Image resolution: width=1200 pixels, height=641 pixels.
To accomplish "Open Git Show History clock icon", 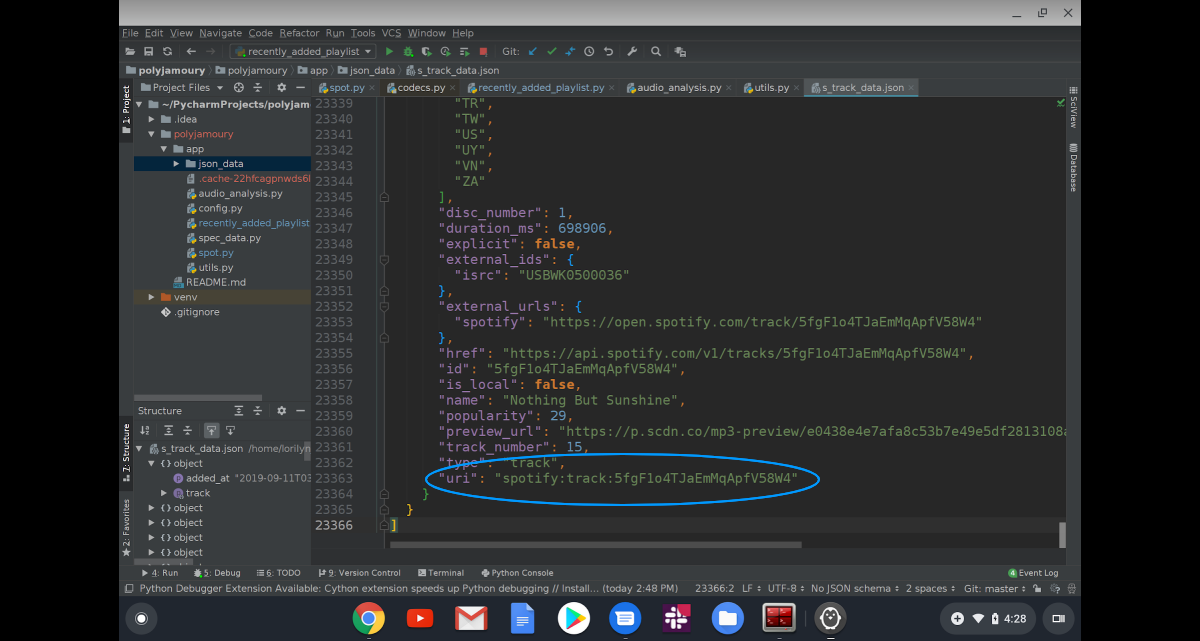I will pyautogui.click(x=589, y=51).
